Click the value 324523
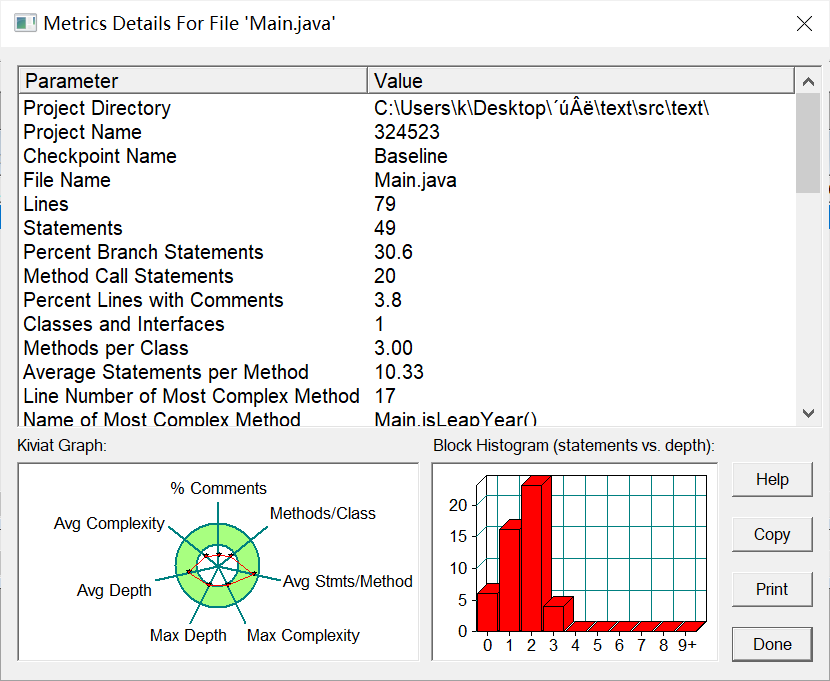The height and width of the screenshot is (681, 830). coord(407,132)
